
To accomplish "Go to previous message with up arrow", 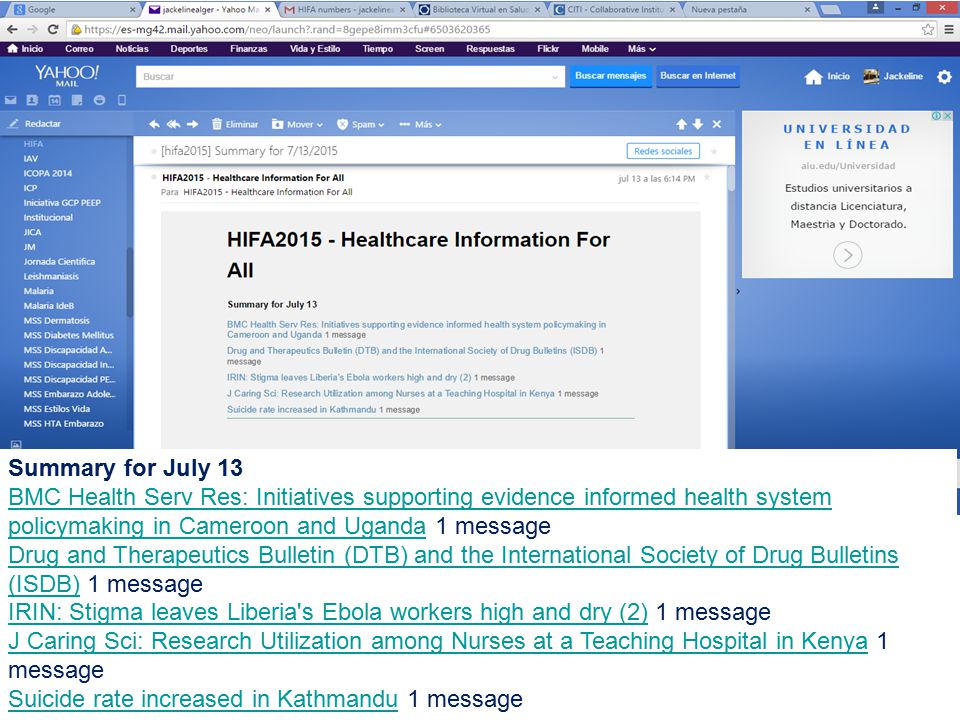I will [681, 124].
